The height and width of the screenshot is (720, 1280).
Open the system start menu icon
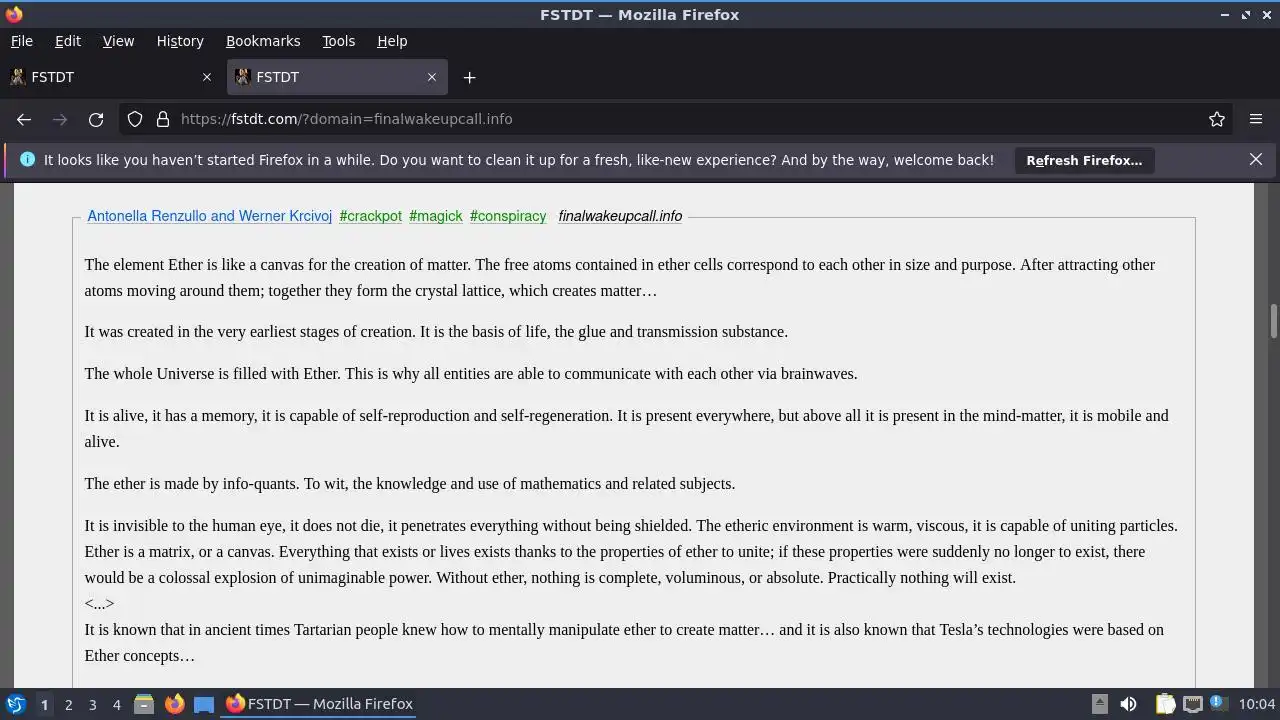[15, 704]
